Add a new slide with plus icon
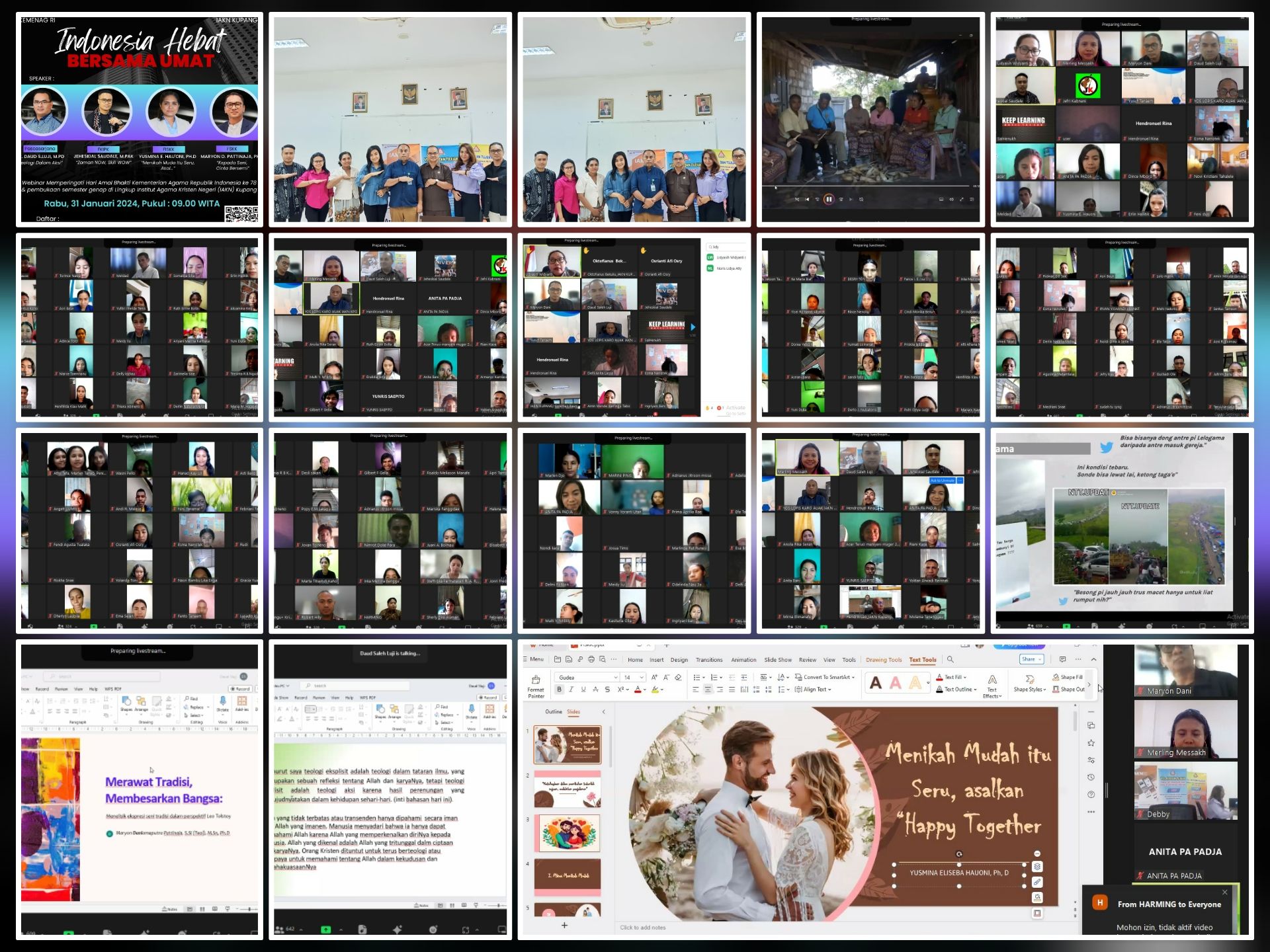 tap(564, 925)
